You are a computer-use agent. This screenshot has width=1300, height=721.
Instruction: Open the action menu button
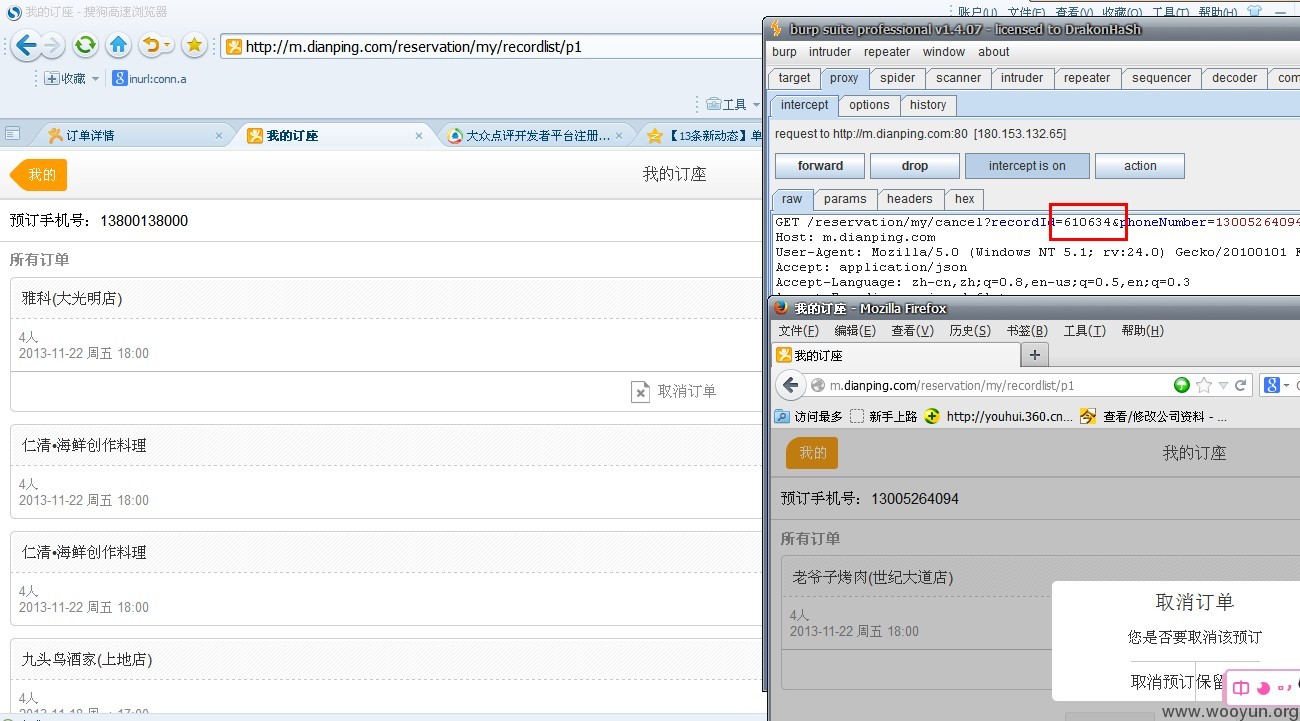(x=1140, y=166)
